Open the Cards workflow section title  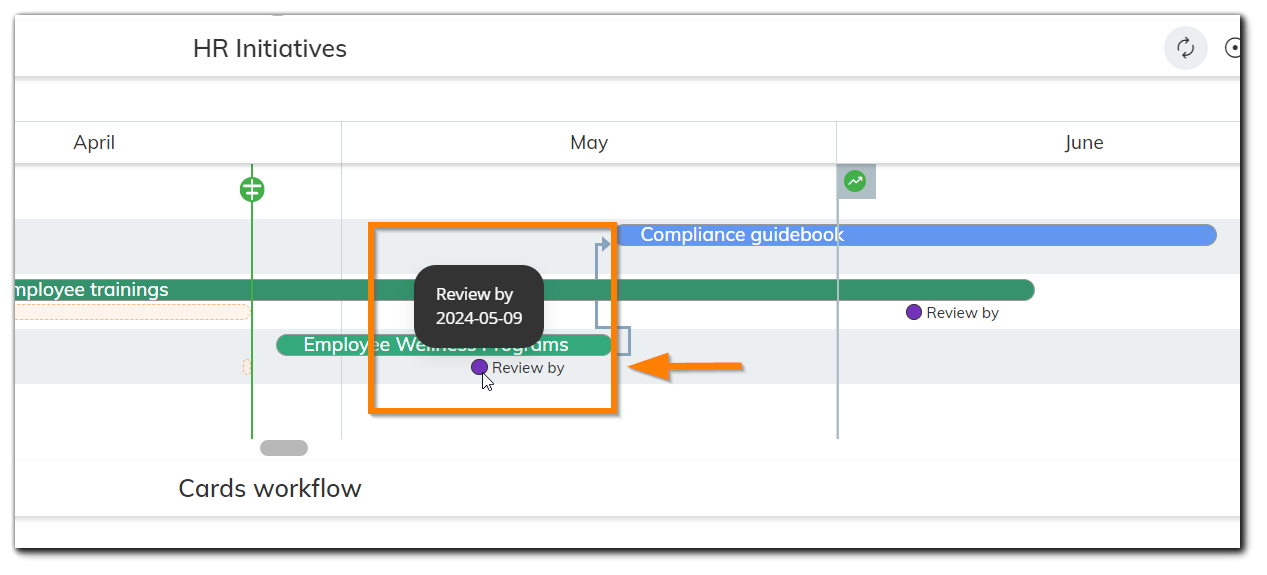(x=270, y=488)
